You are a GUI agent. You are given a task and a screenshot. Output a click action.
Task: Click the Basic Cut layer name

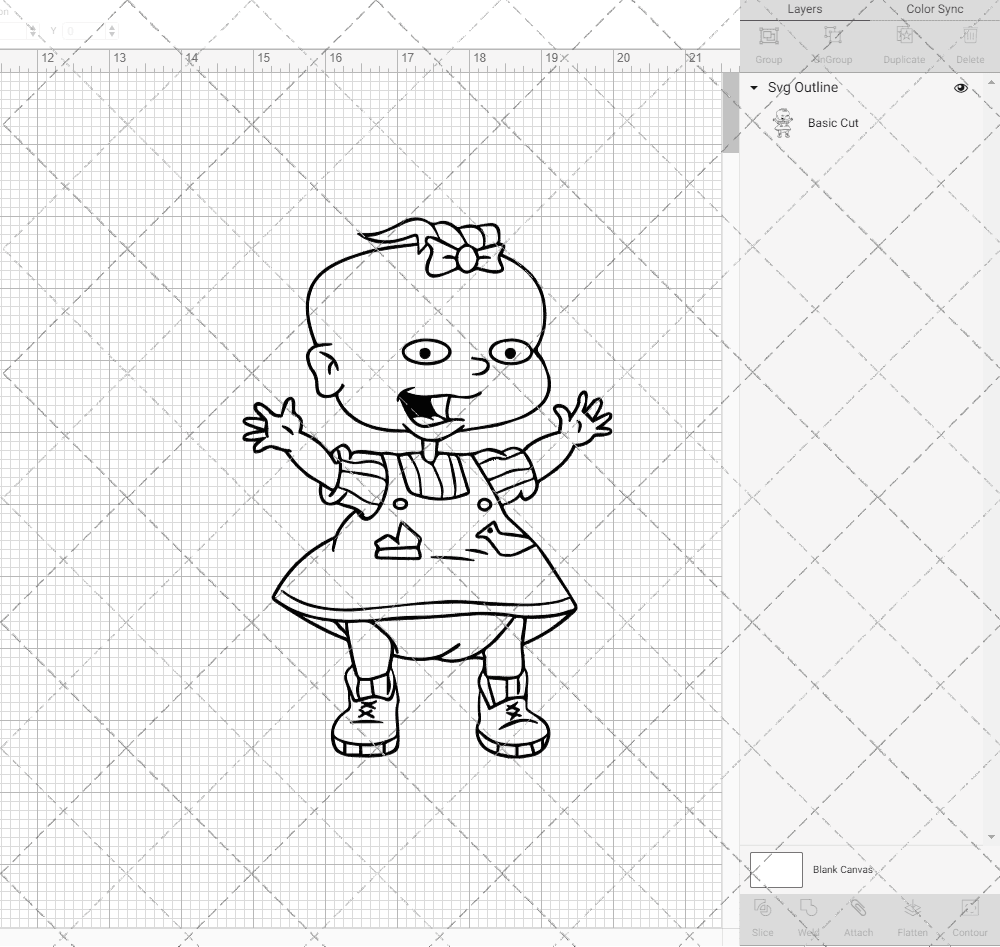coord(832,123)
